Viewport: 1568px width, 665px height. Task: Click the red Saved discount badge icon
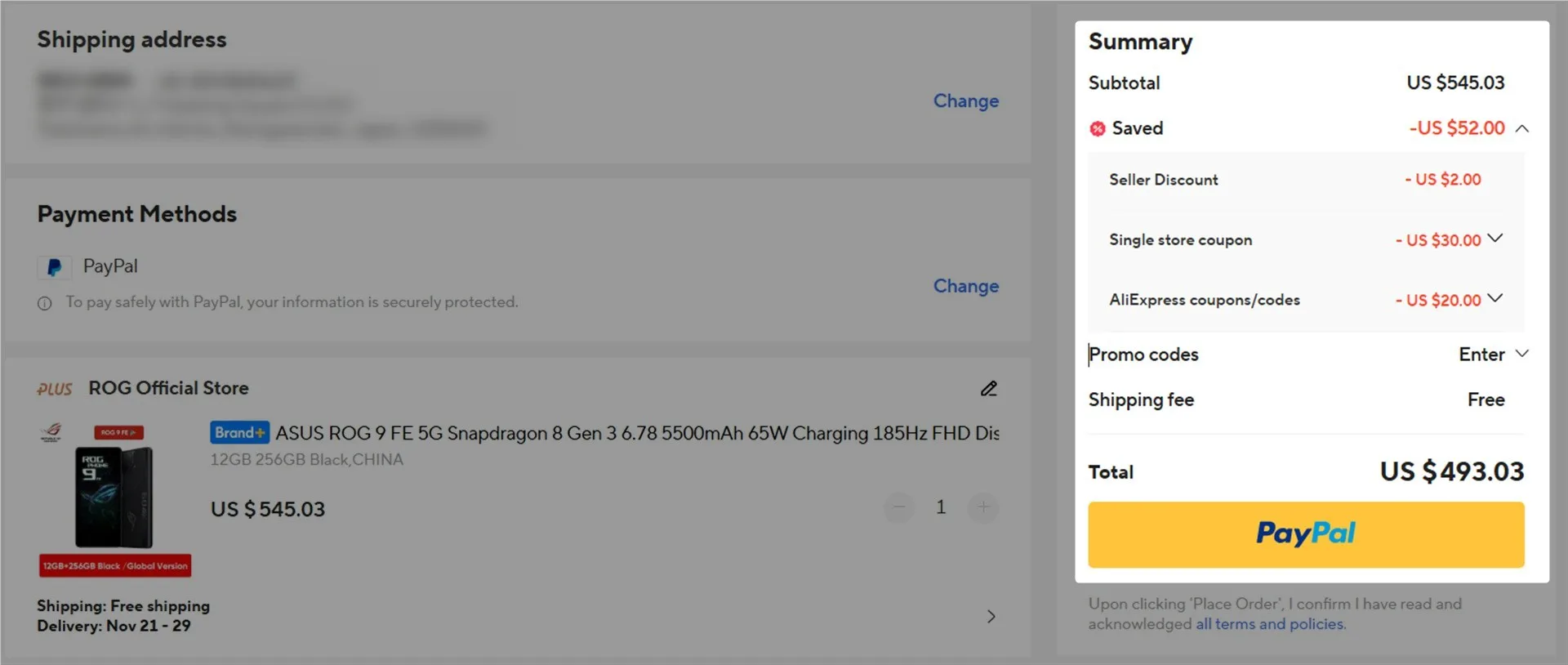pyautogui.click(x=1098, y=129)
